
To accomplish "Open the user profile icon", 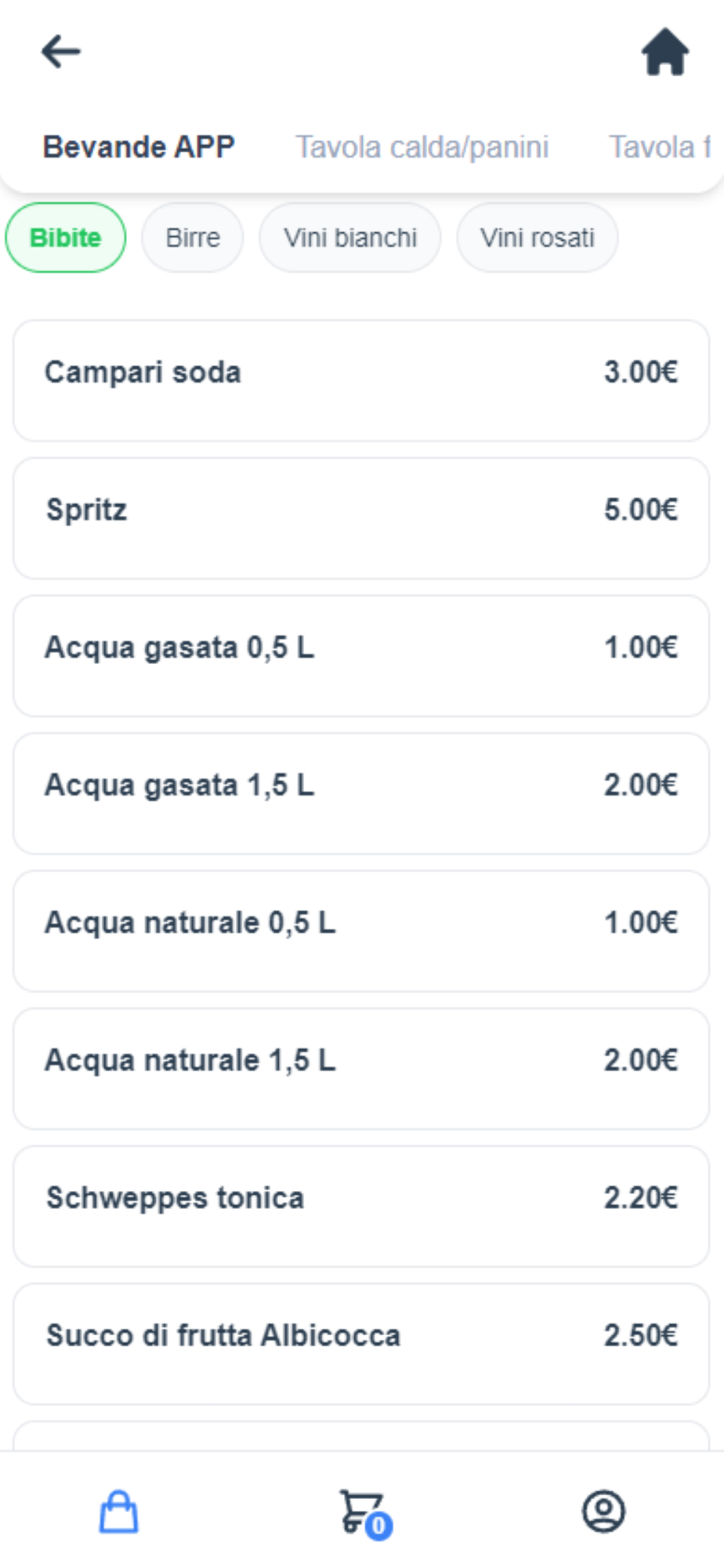I will tap(603, 1512).
